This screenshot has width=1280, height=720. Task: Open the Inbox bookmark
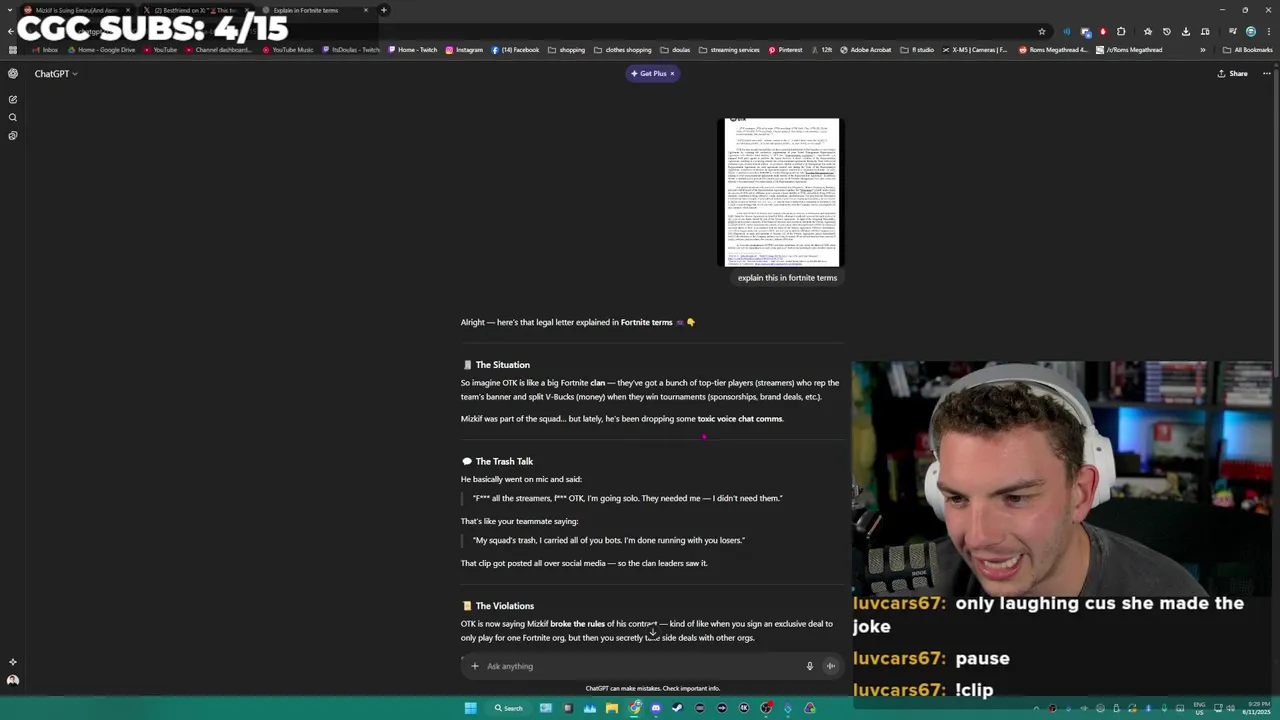(44, 50)
